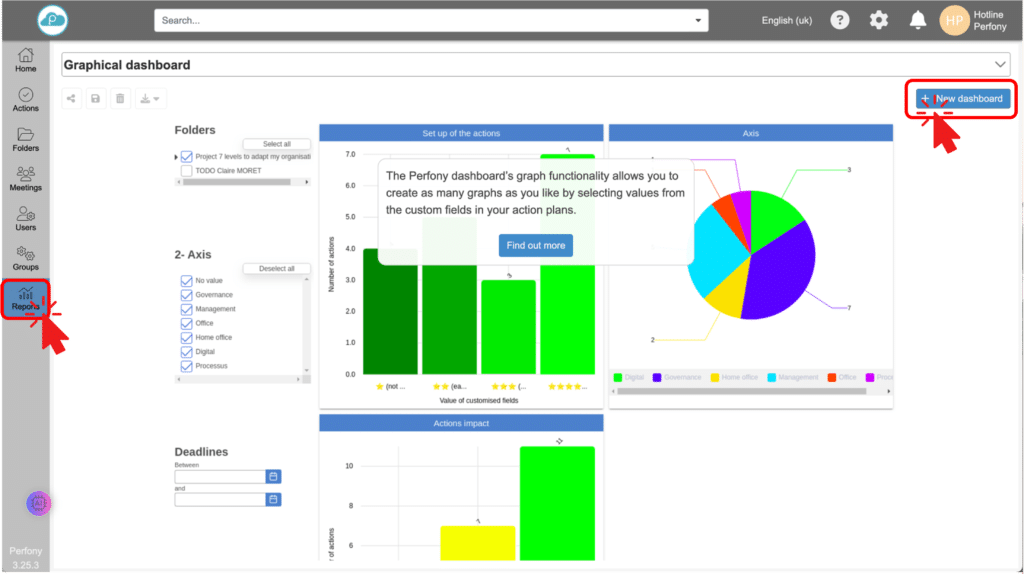Image resolution: width=1024 pixels, height=574 pixels.
Task: Open the Actions page in sidebar
Action: 25,99
